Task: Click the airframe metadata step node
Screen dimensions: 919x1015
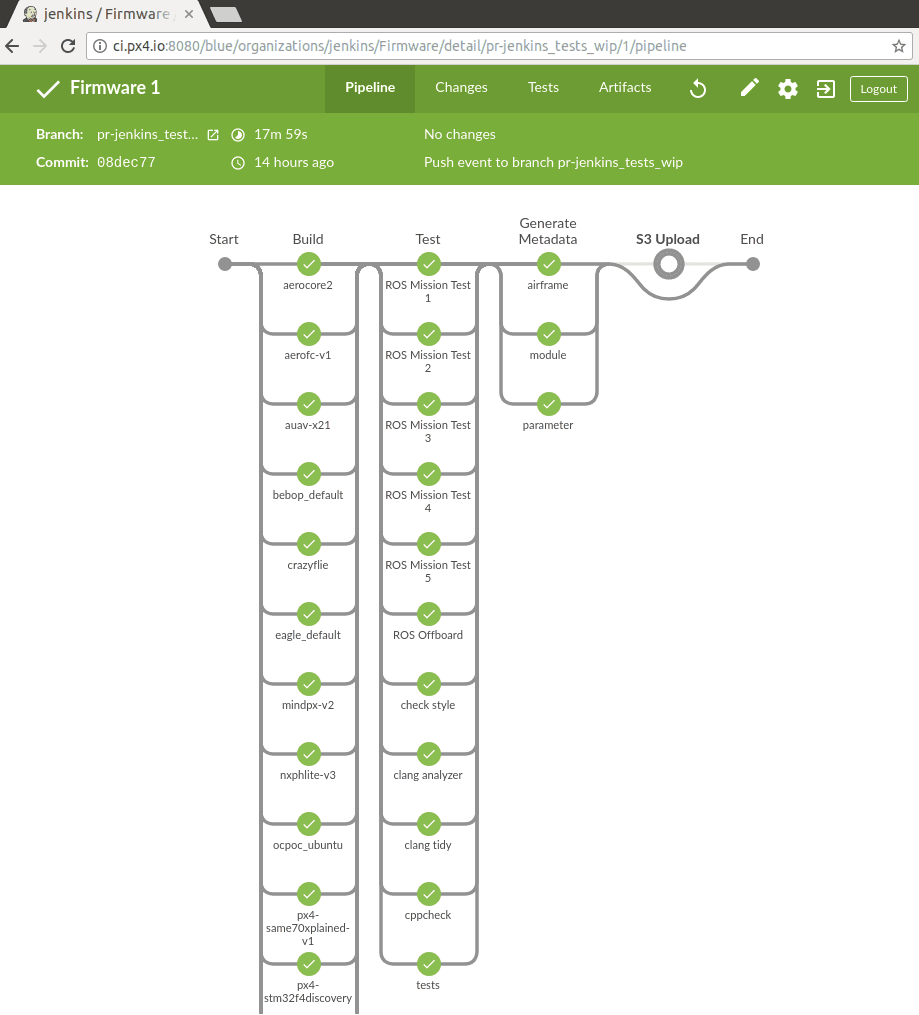Action: [548, 264]
